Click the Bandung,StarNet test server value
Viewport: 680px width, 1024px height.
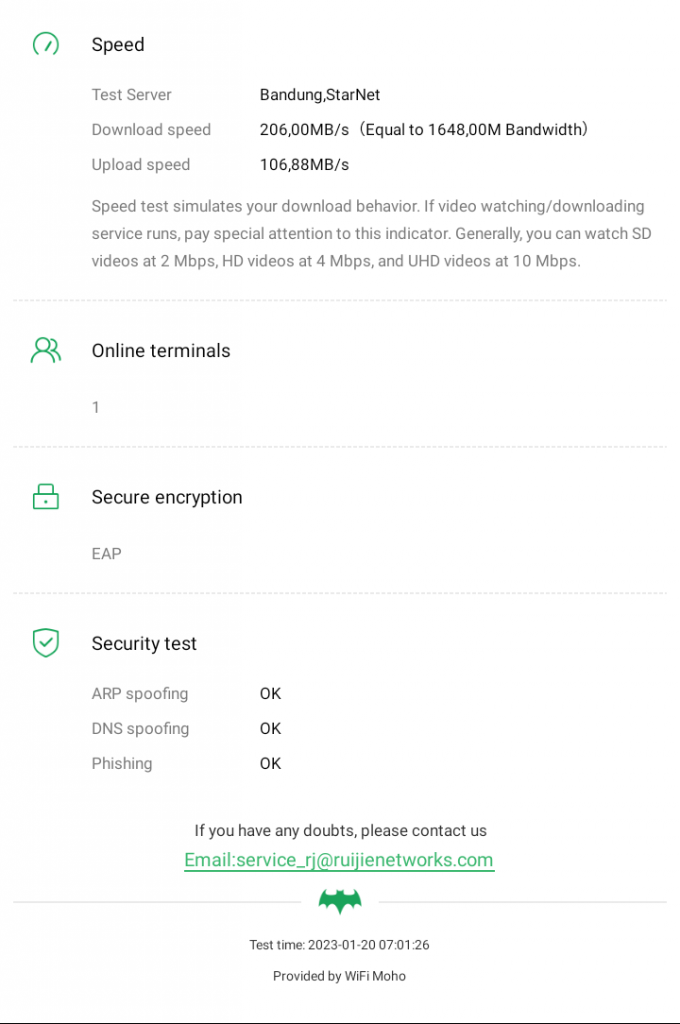coord(320,95)
